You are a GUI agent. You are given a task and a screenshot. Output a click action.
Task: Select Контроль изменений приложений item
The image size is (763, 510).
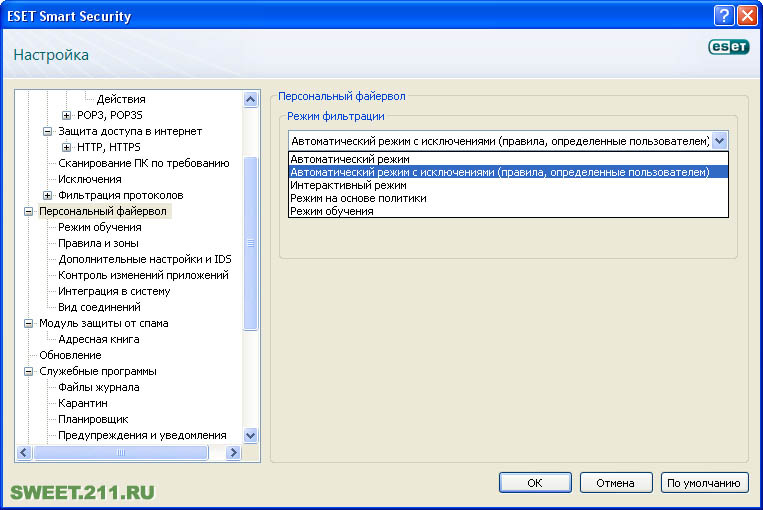(143, 276)
